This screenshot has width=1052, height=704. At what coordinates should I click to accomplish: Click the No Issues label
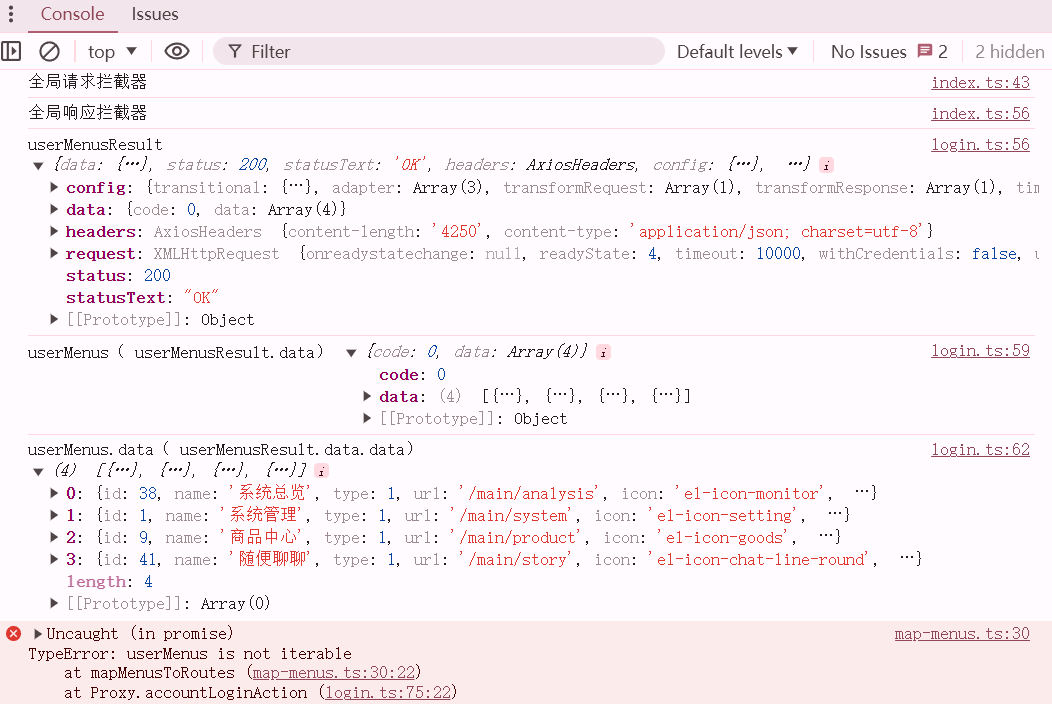(x=869, y=52)
